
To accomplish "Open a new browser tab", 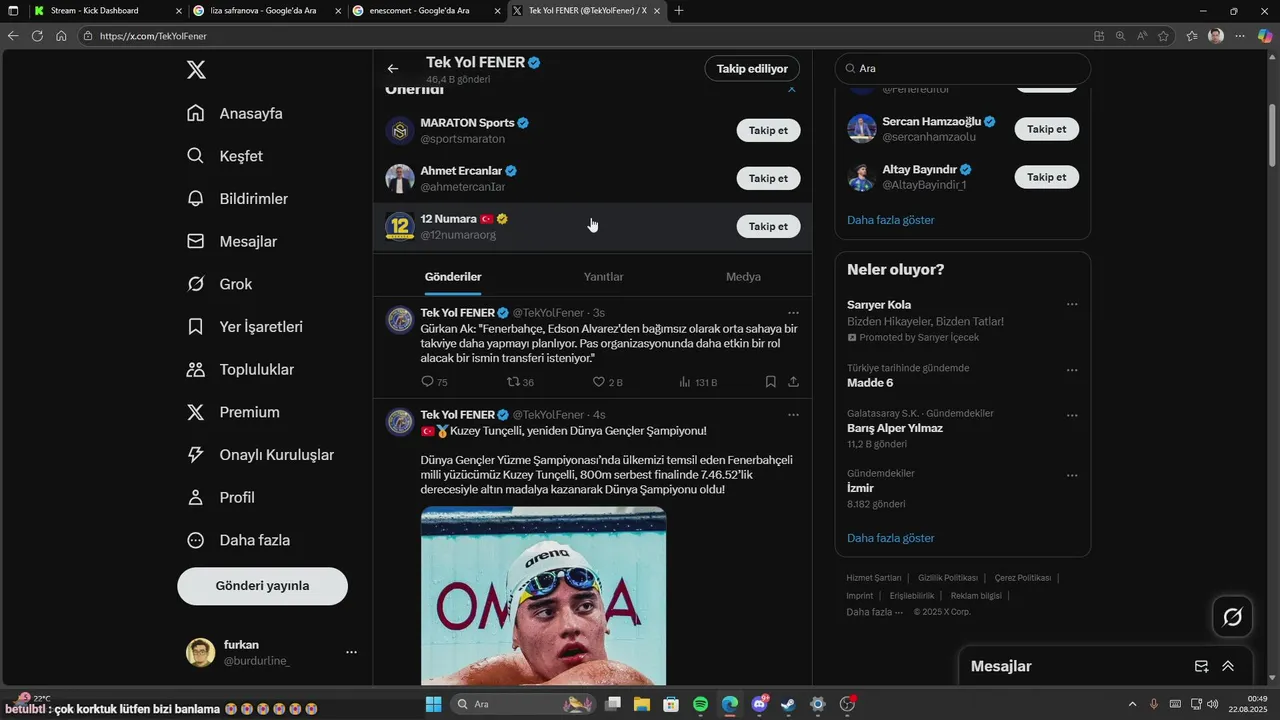I will click(679, 11).
